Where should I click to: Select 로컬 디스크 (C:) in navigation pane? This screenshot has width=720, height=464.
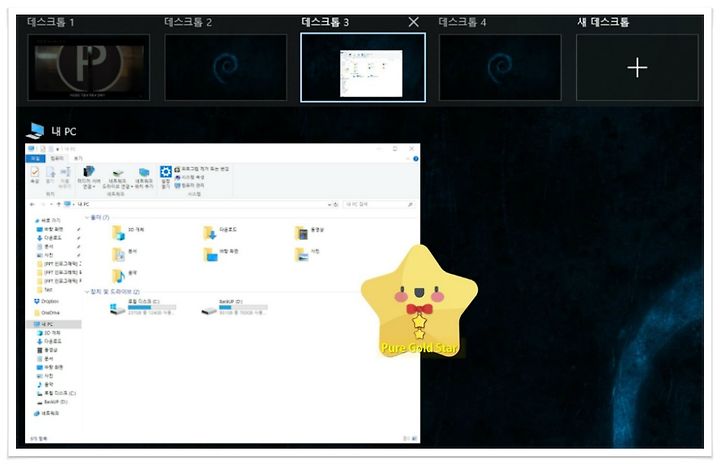(56, 393)
